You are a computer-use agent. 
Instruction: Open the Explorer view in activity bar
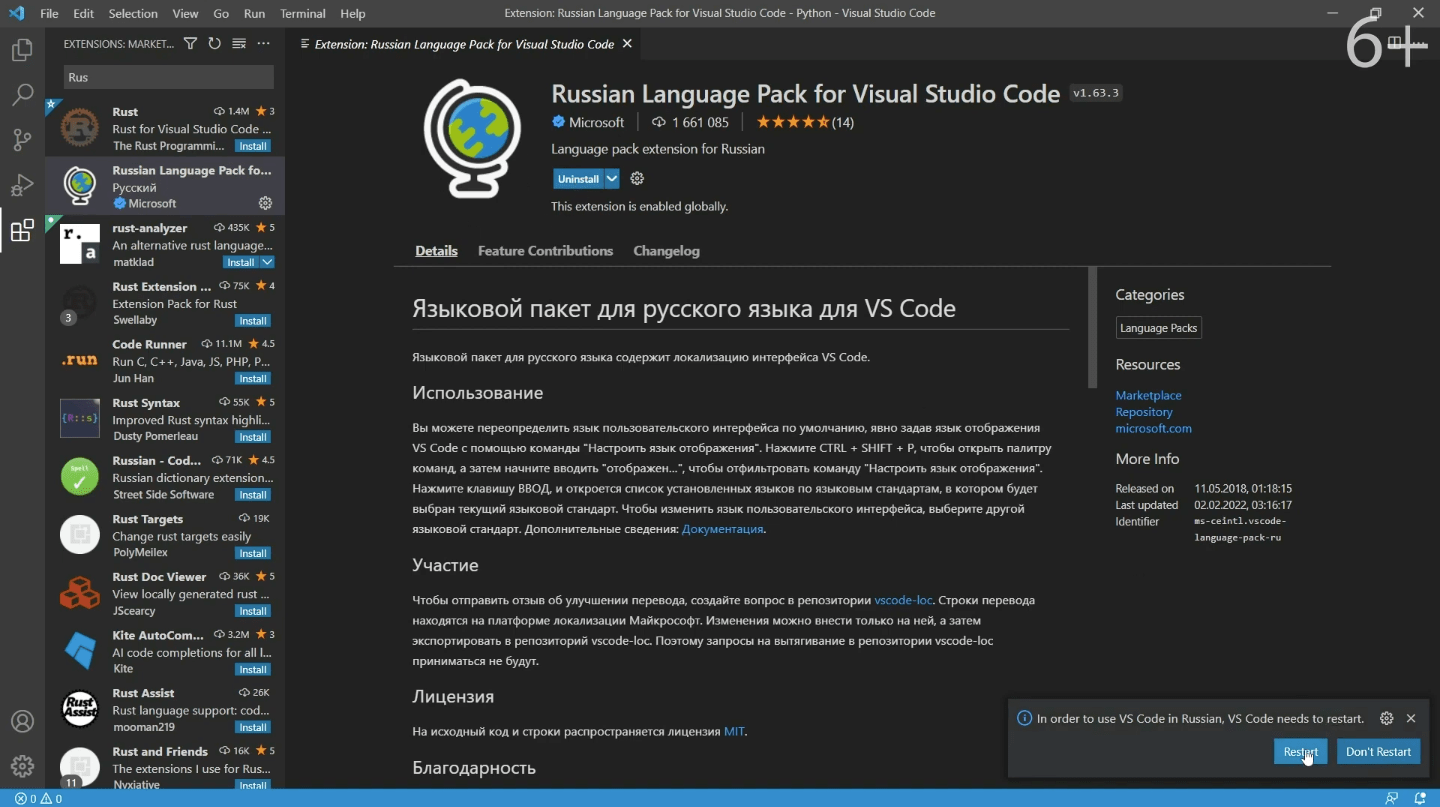point(22,50)
